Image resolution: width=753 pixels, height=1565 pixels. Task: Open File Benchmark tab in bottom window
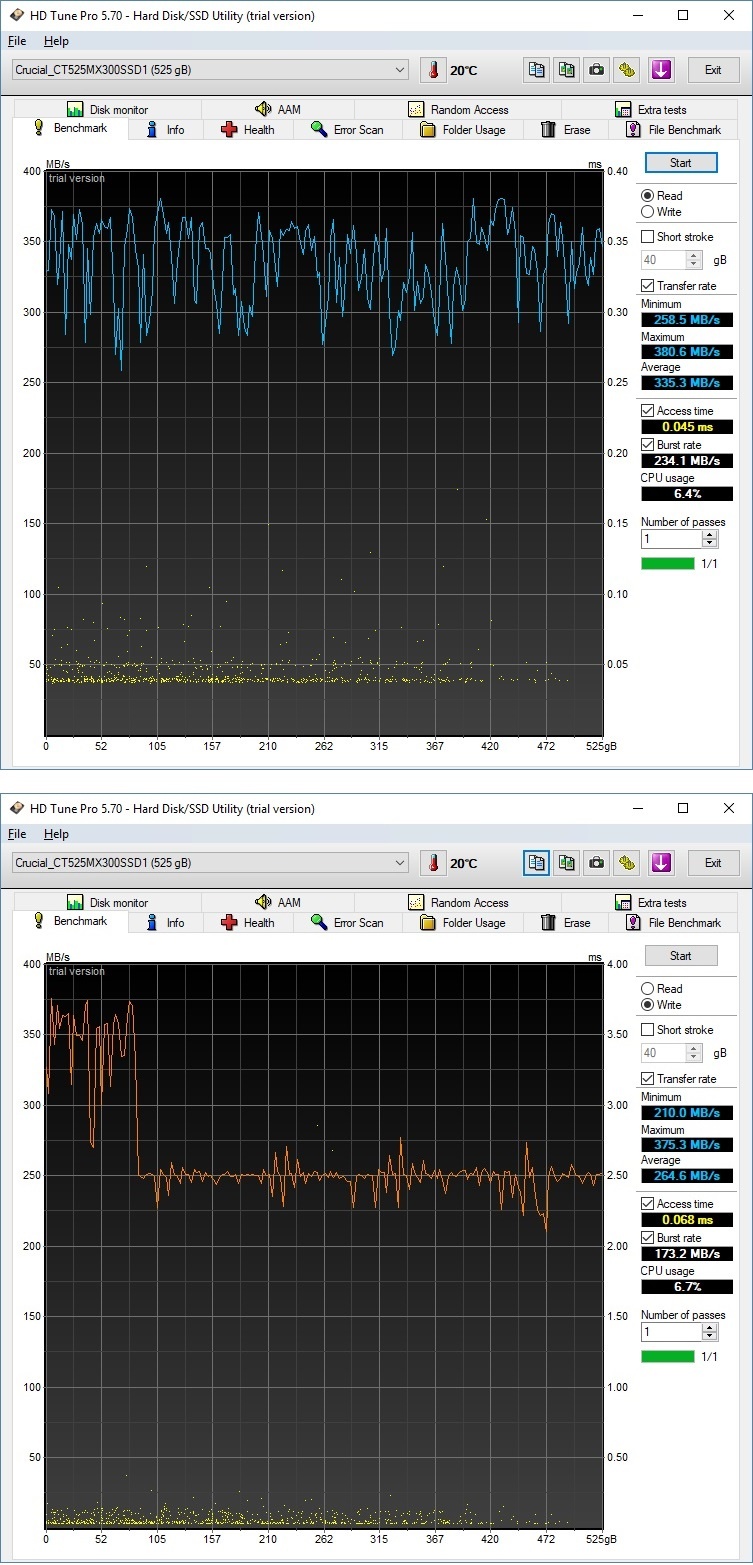point(673,923)
